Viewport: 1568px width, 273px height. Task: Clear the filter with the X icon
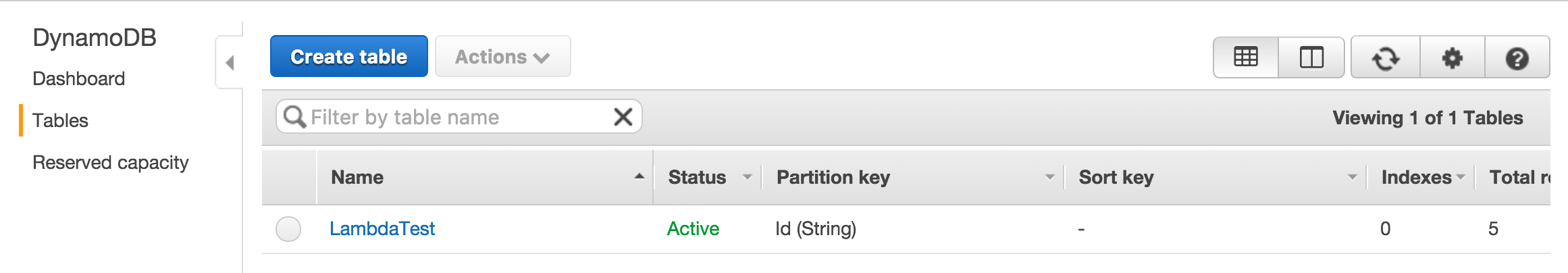(x=623, y=117)
